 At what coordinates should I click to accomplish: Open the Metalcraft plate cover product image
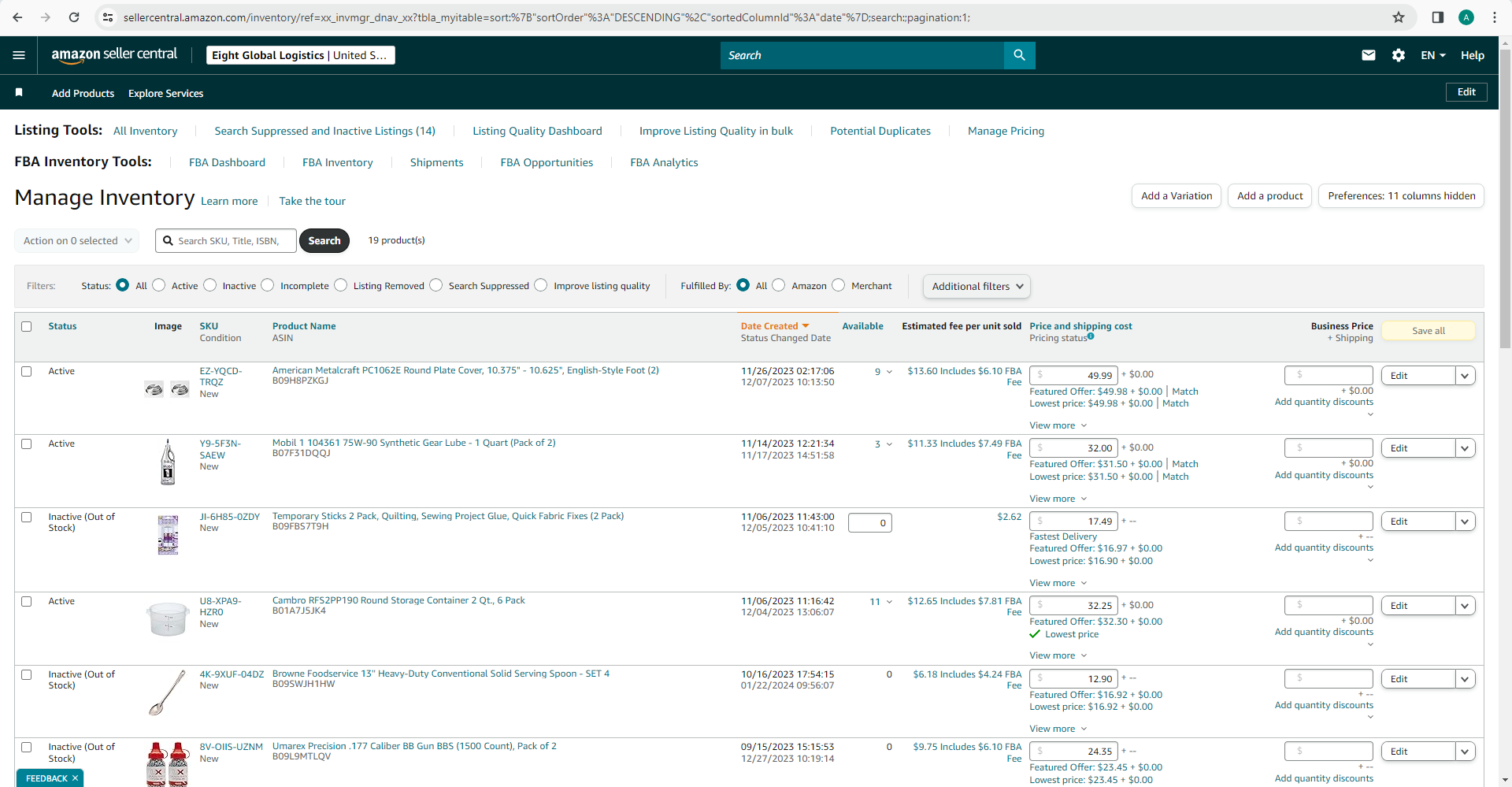pyautogui.click(x=168, y=388)
